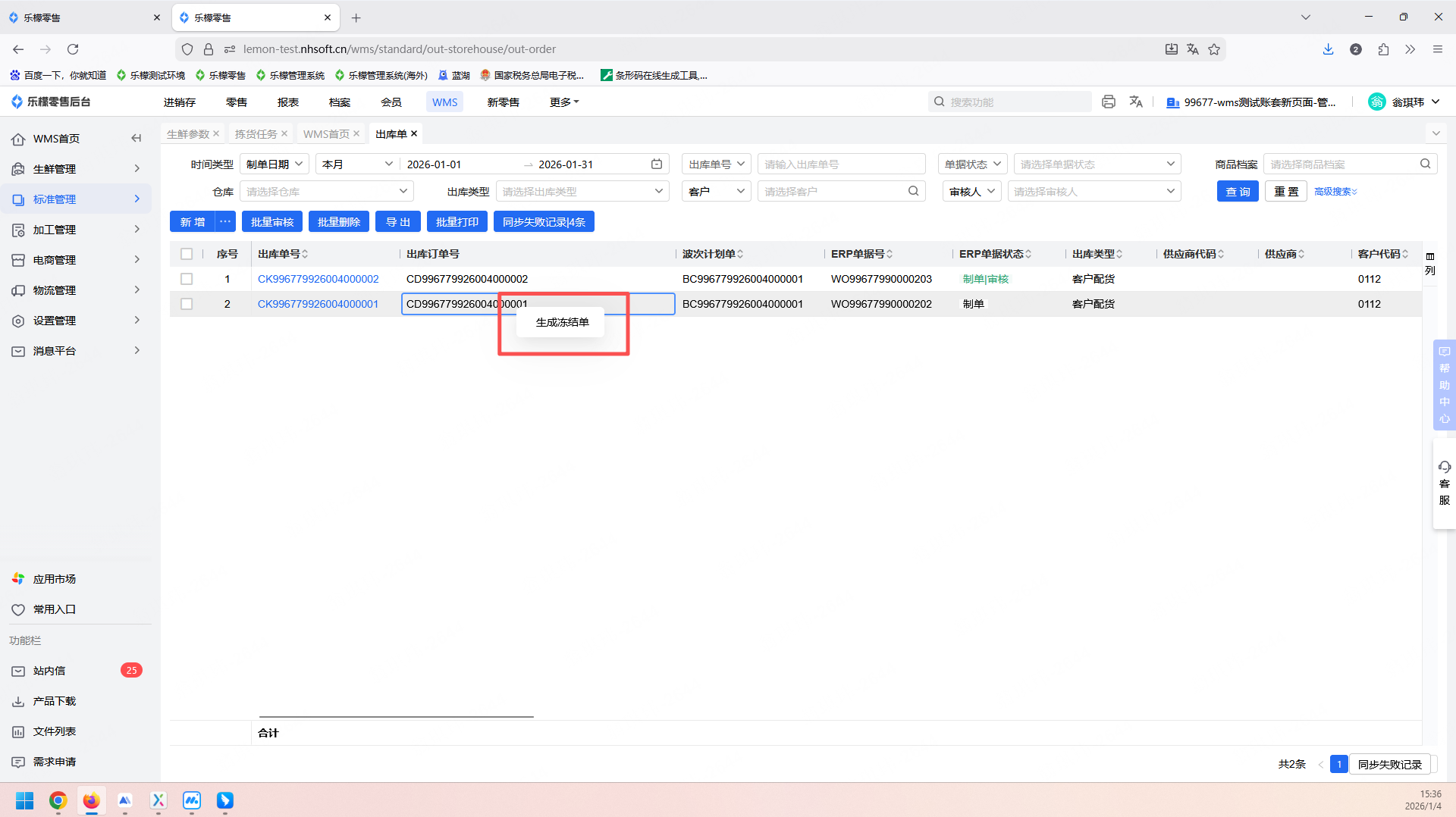
Task: Close the 拣货任务 tab
Action: pyautogui.click(x=284, y=133)
